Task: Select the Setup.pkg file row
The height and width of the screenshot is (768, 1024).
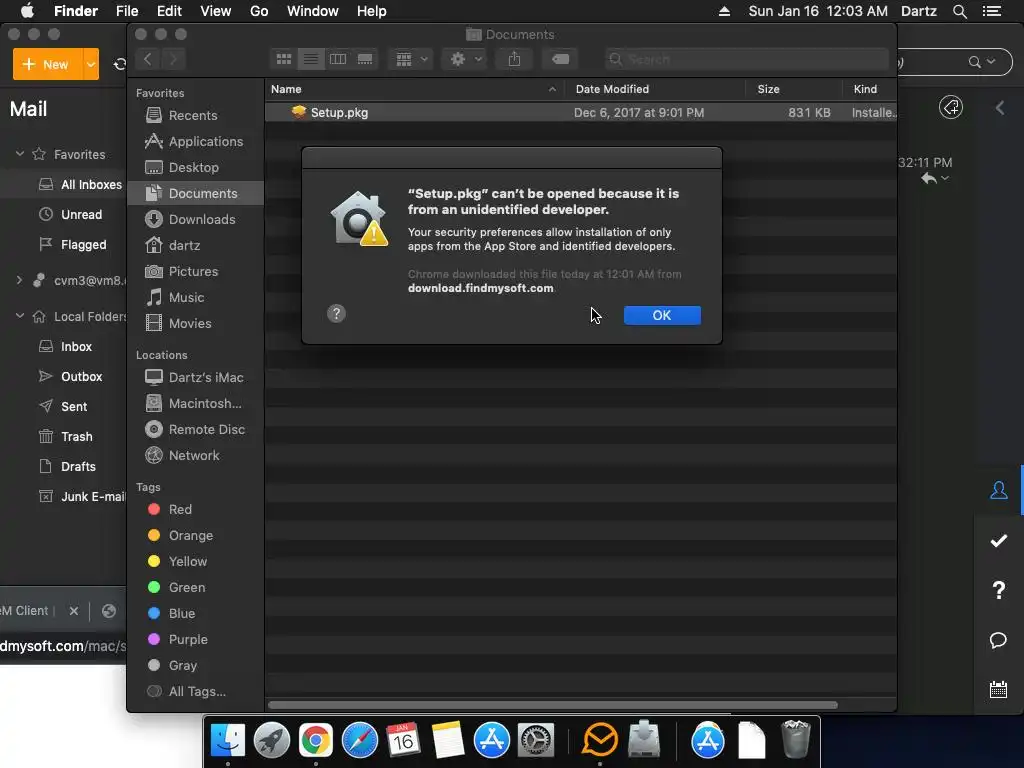Action: (x=581, y=112)
